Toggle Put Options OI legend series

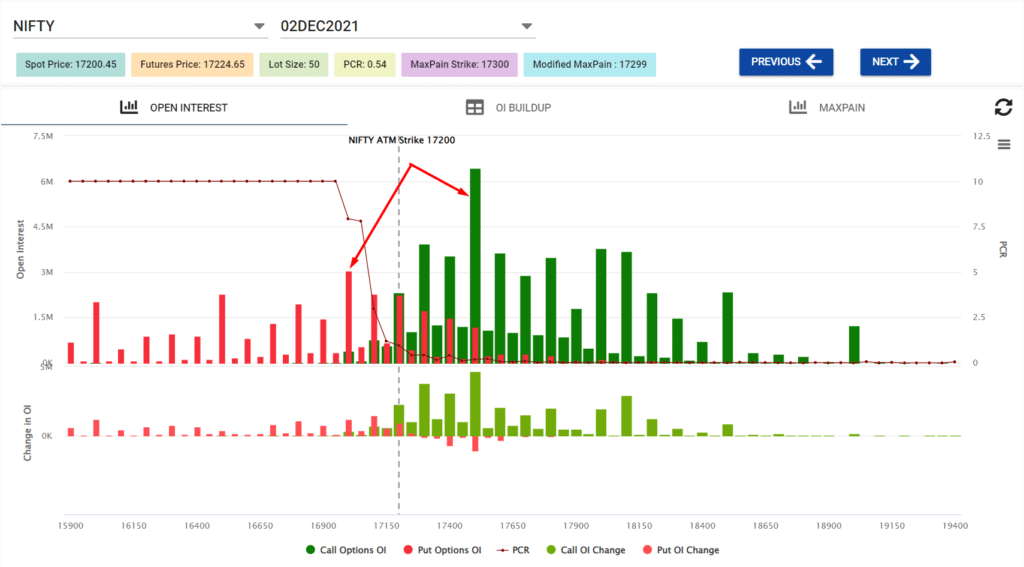pyautogui.click(x=443, y=550)
